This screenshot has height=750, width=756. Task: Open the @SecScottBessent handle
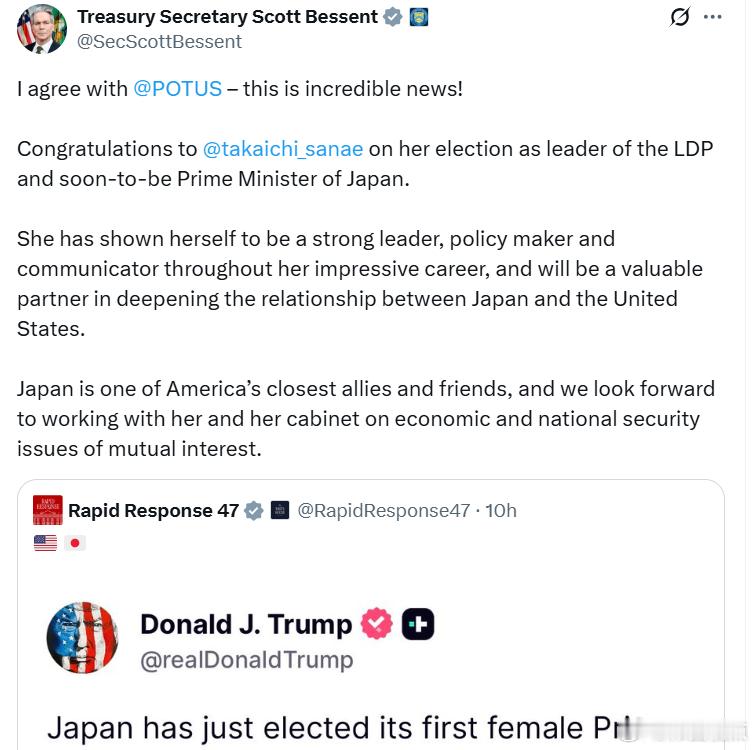tap(159, 41)
